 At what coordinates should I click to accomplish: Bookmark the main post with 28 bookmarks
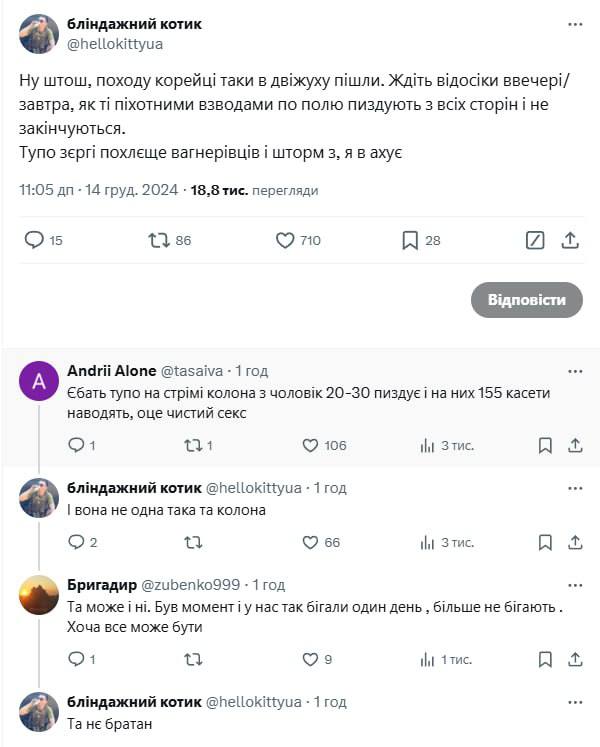coord(409,240)
